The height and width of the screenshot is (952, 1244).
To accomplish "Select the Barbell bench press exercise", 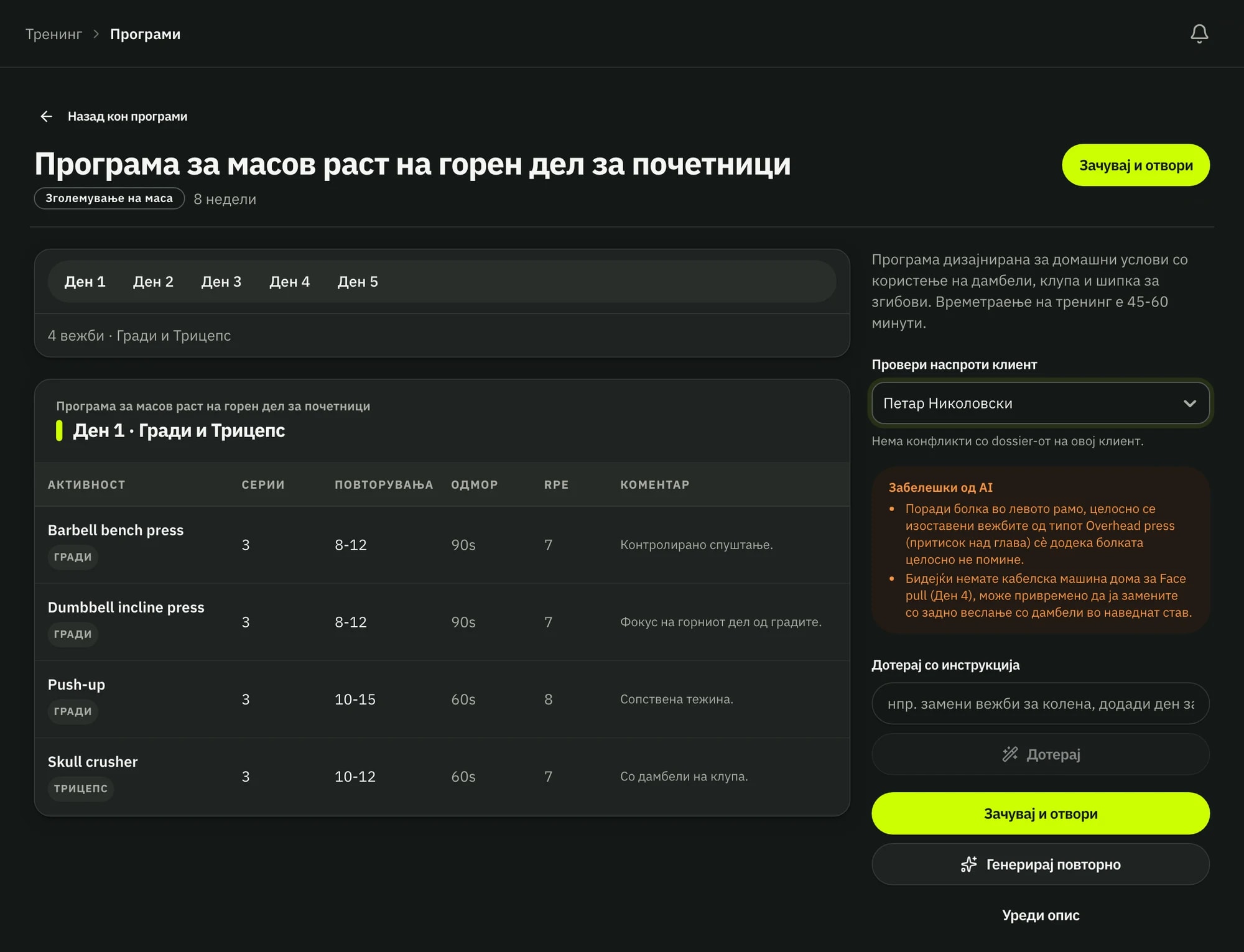I will click(116, 530).
